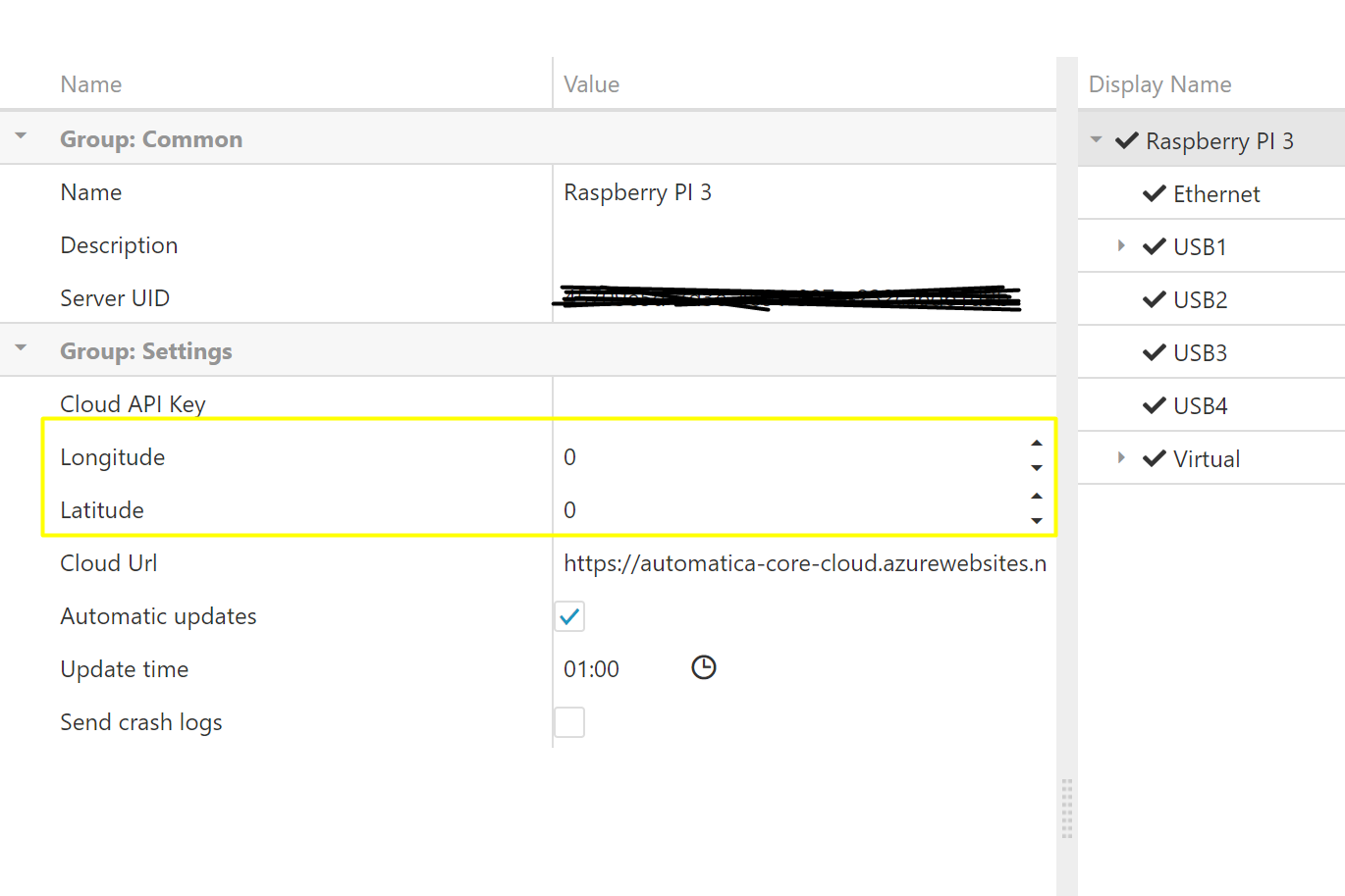Screen dimensions: 1345x896
Task: Click the Ethernet checkmark icon
Action: [1155, 193]
